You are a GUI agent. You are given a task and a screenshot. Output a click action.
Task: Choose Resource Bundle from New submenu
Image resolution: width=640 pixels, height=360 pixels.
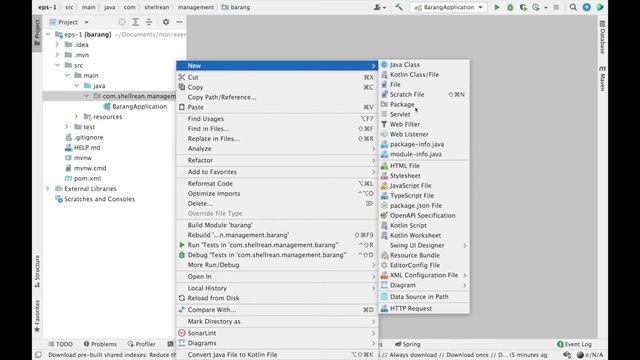click(424, 255)
